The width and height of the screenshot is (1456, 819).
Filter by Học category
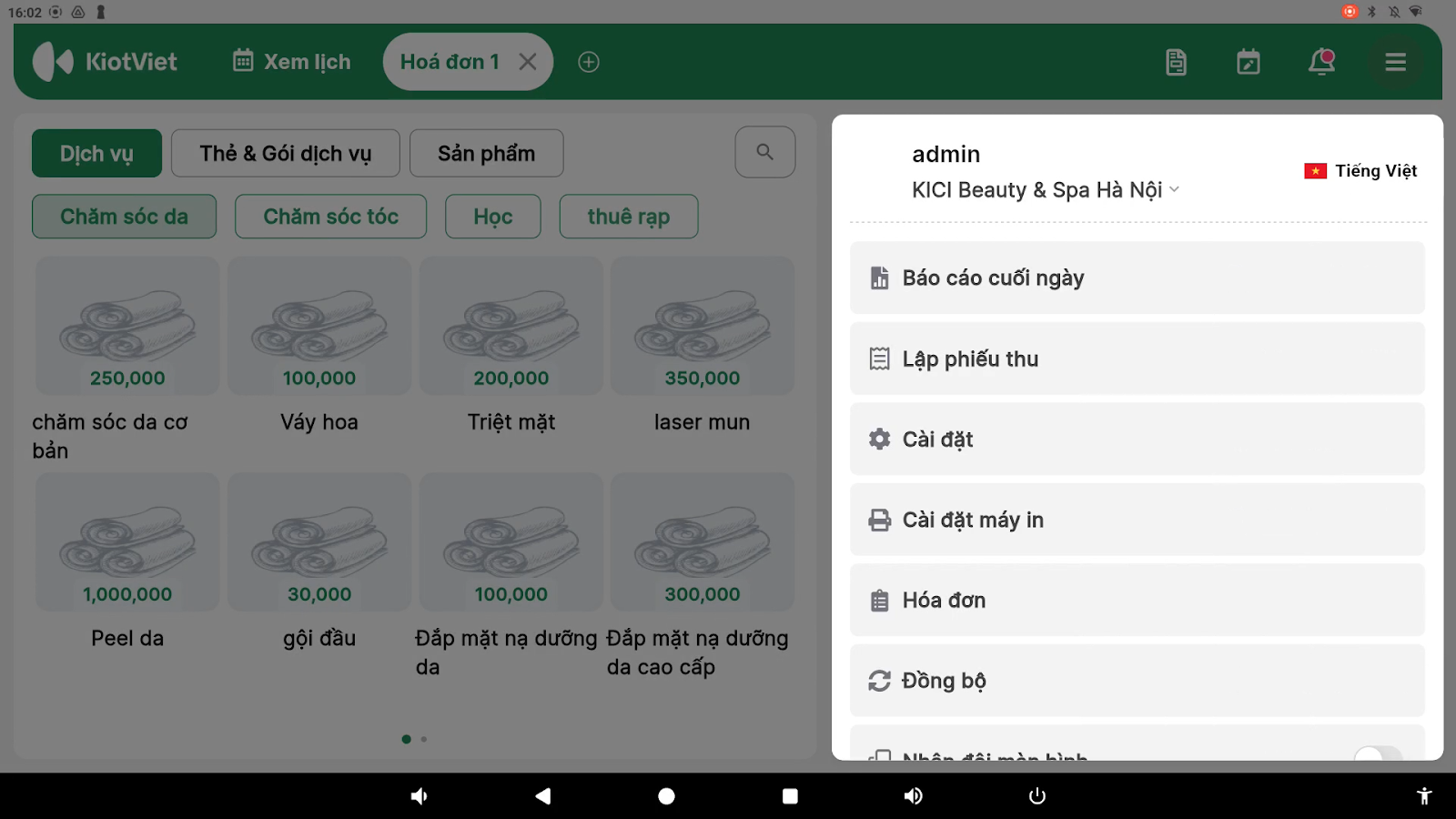[493, 217]
